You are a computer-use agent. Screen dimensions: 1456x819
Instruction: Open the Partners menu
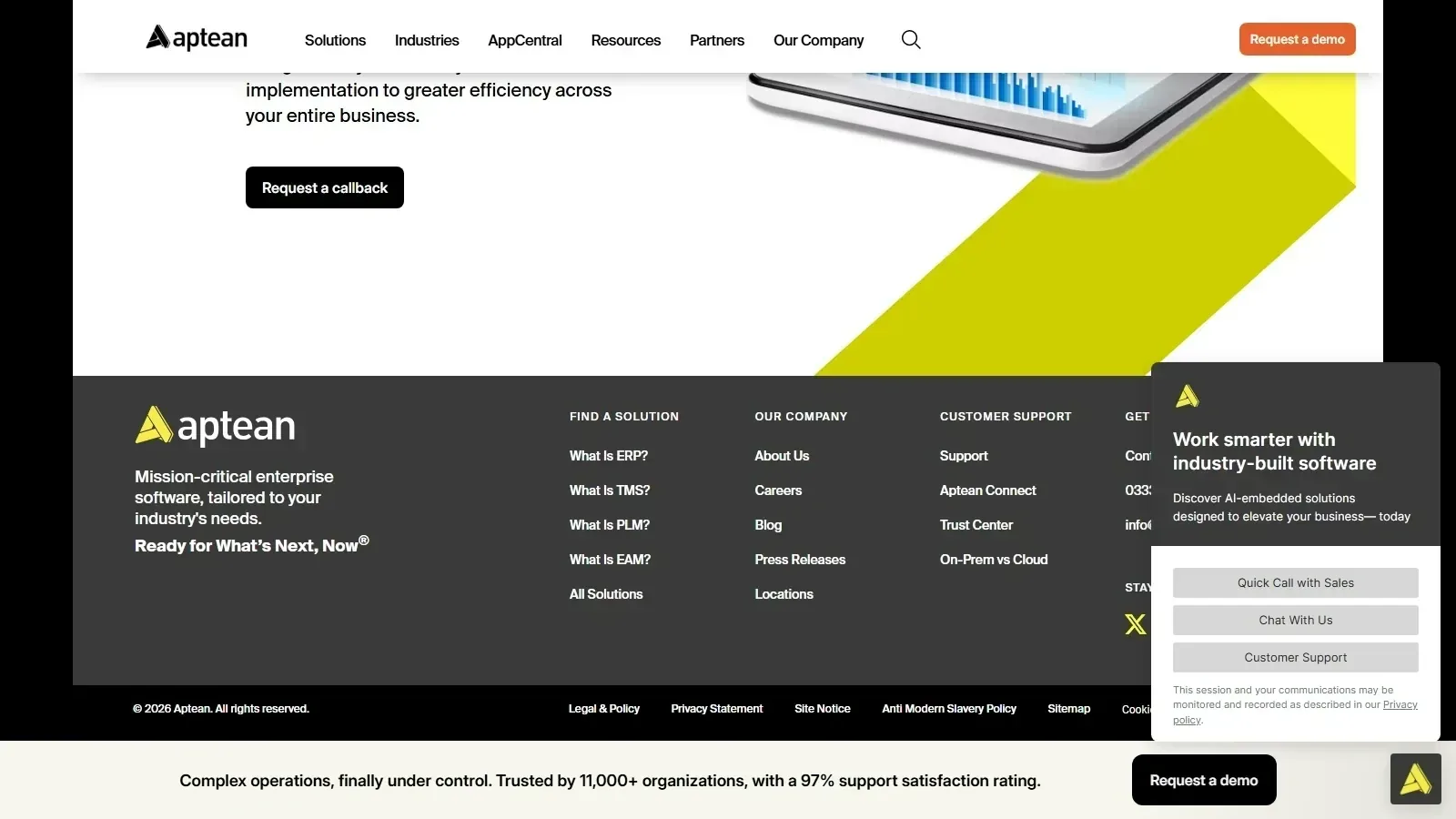(717, 40)
